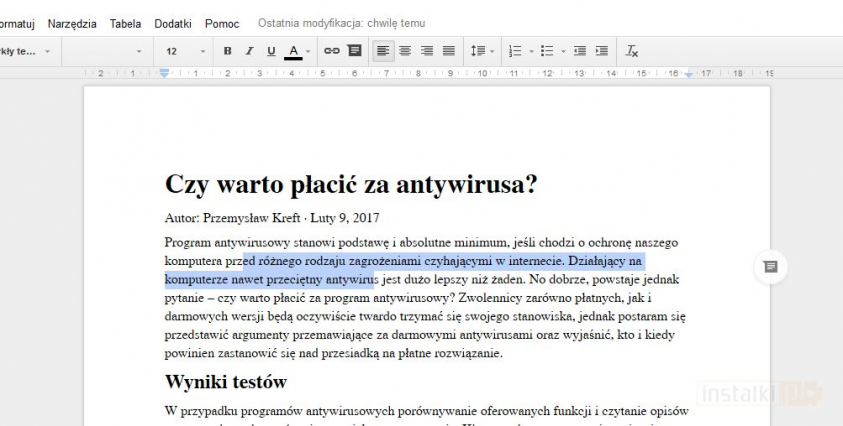Image resolution: width=843 pixels, height=426 pixels.
Task: Open the Narzędzia menu
Action: pos(71,22)
